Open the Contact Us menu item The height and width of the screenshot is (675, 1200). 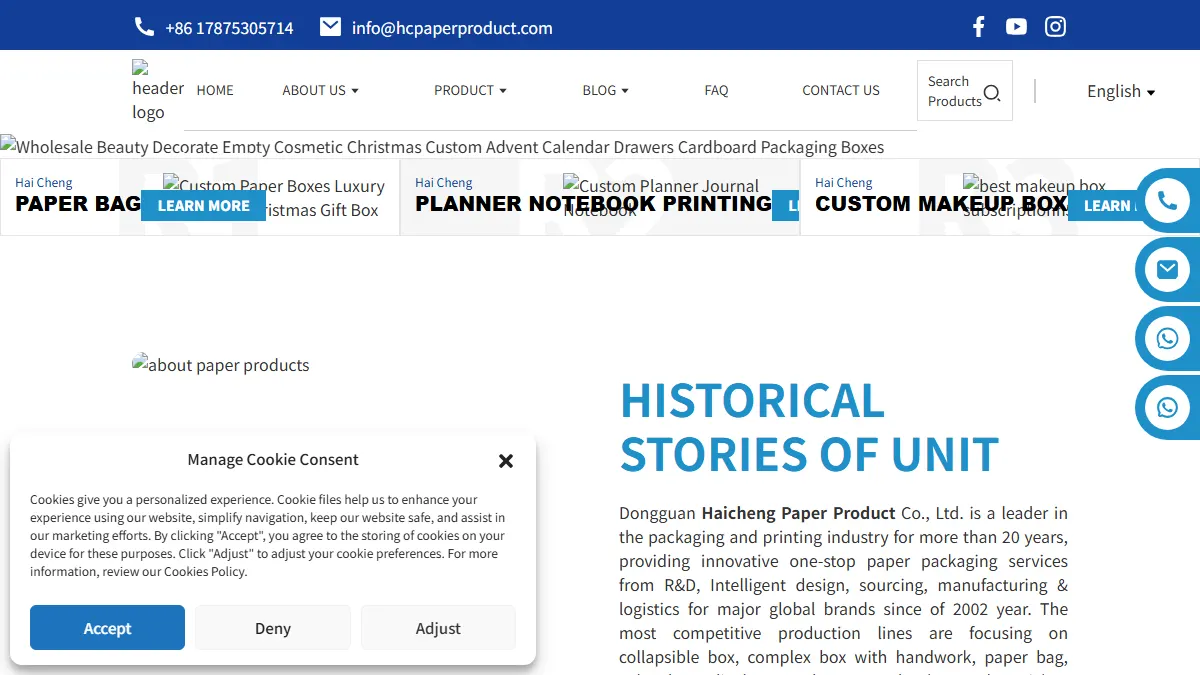(841, 90)
